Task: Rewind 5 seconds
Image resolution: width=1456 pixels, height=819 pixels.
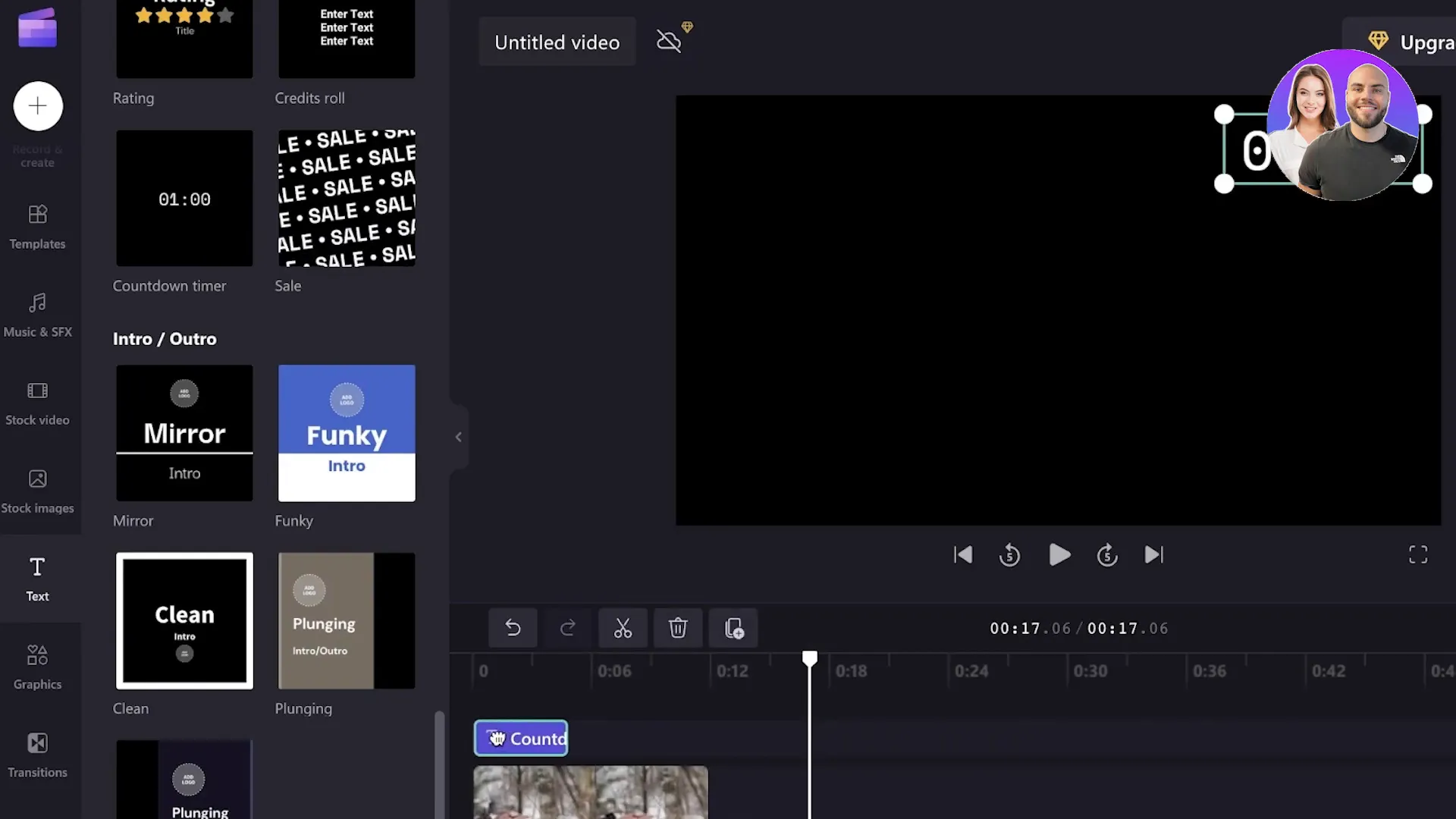Action: click(1009, 555)
